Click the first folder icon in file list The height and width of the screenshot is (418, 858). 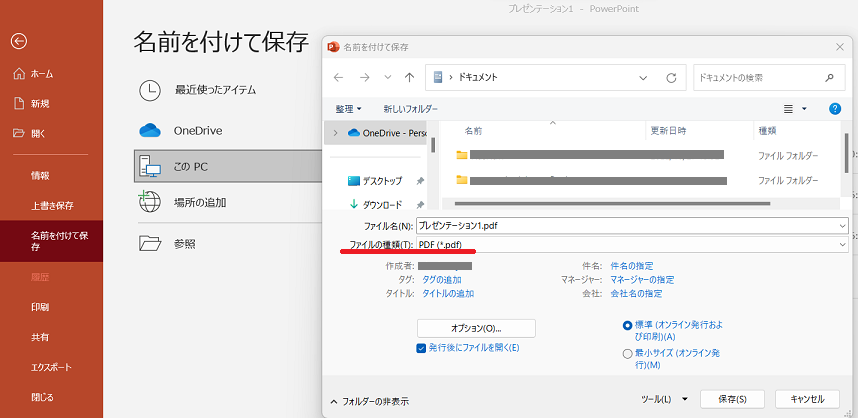462,155
